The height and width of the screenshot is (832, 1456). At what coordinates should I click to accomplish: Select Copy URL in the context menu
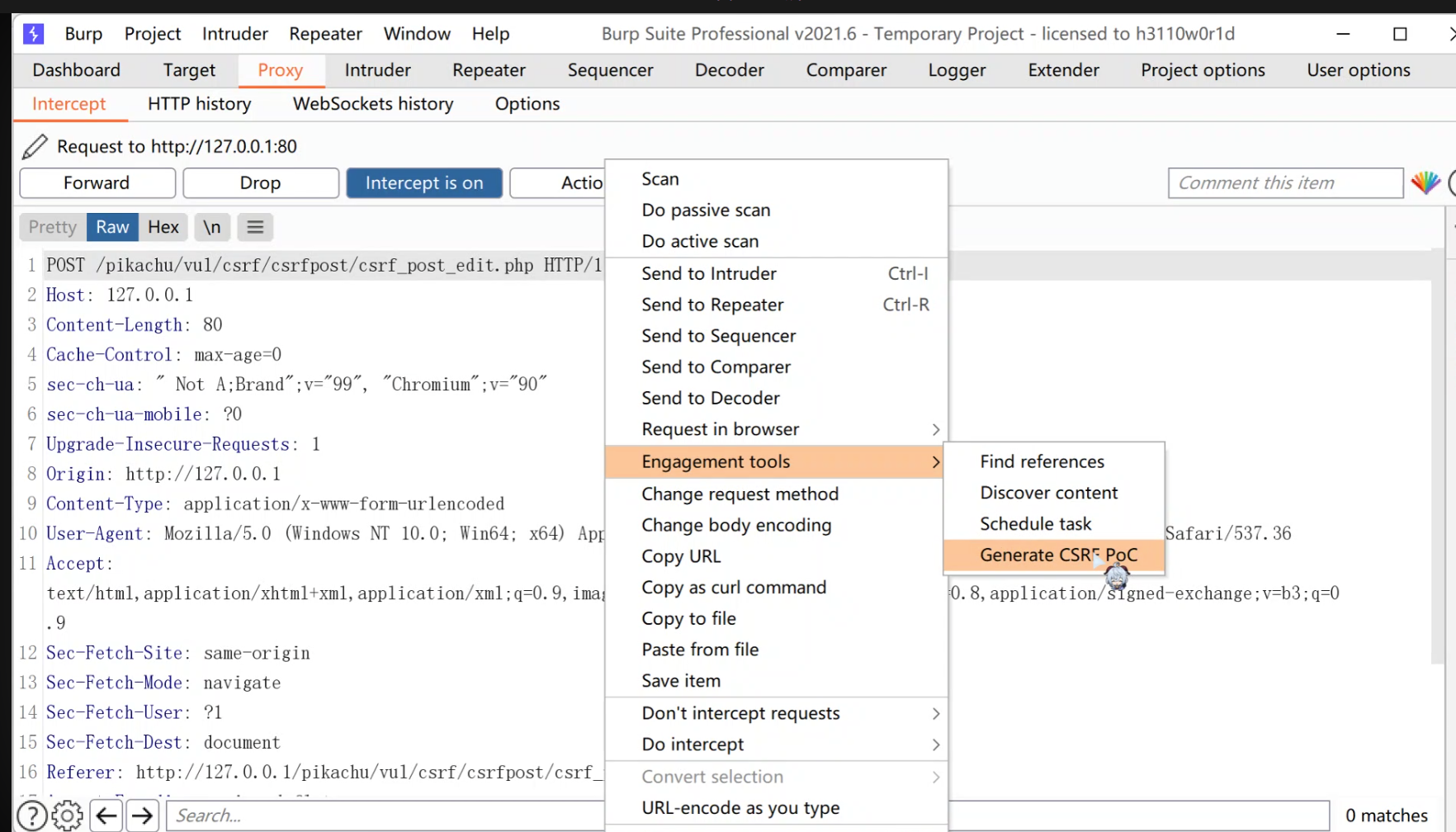point(776,556)
